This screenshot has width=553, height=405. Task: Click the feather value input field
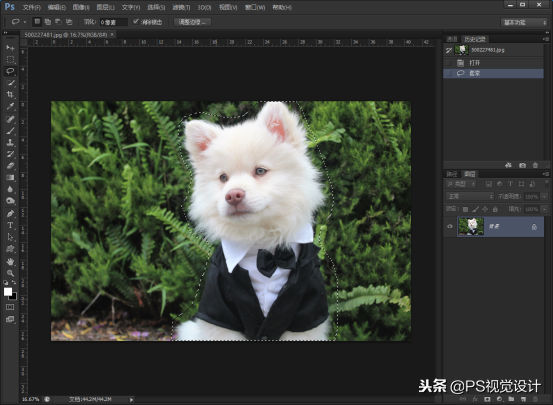[113, 22]
